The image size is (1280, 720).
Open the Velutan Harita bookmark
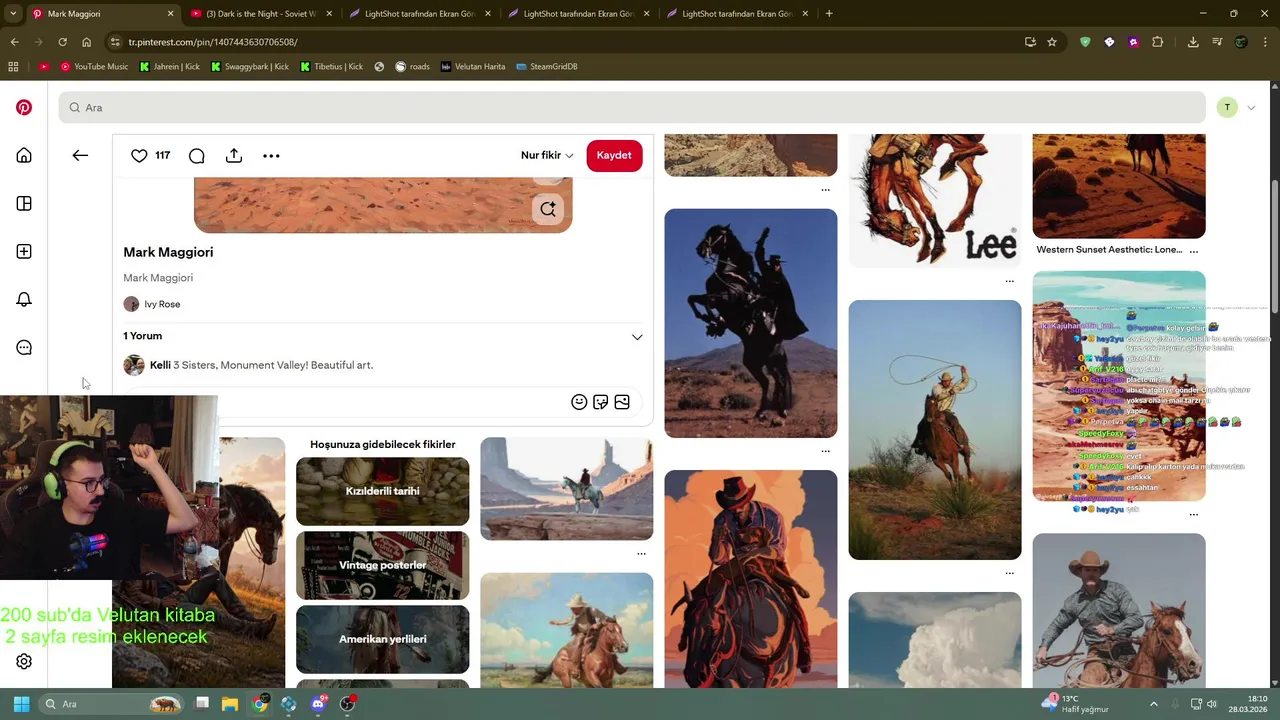473,66
